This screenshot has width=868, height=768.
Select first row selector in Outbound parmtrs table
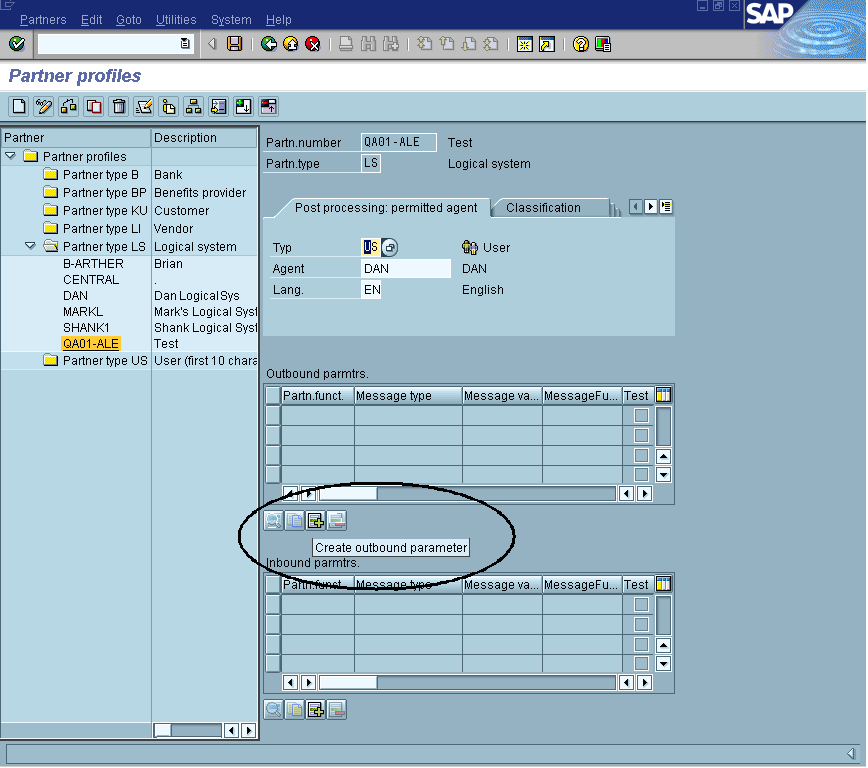(273, 415)
